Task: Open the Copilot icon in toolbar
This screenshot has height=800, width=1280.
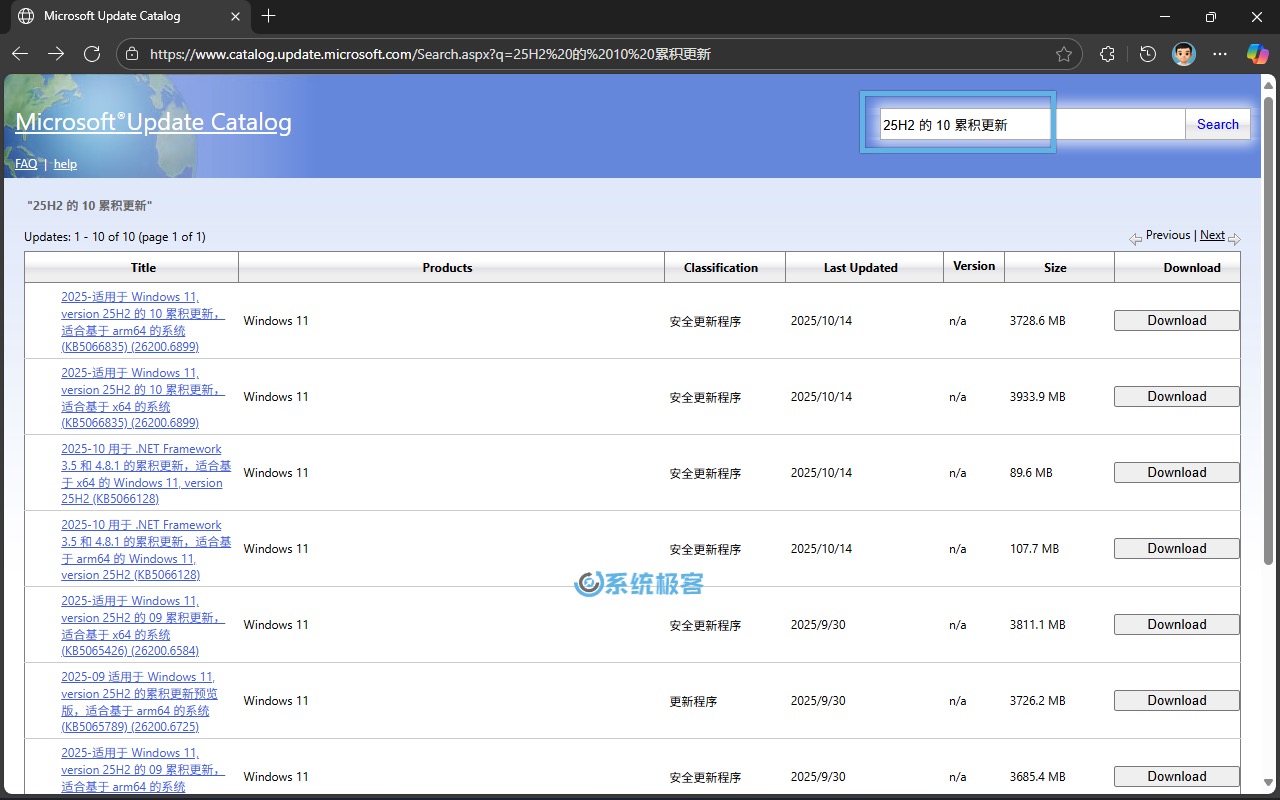Action: coord(1257,54)
